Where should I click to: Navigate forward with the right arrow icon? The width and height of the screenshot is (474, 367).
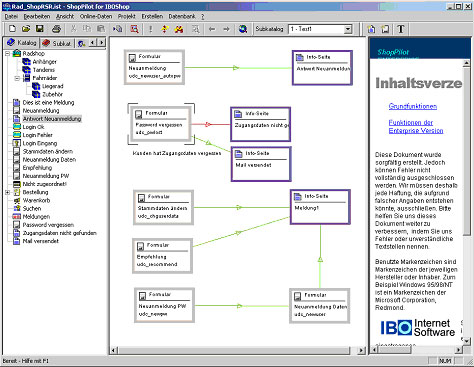point(226,29)
